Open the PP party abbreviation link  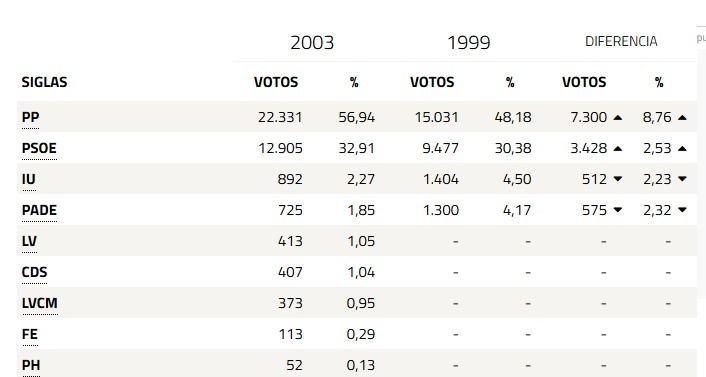coord(31,117)
